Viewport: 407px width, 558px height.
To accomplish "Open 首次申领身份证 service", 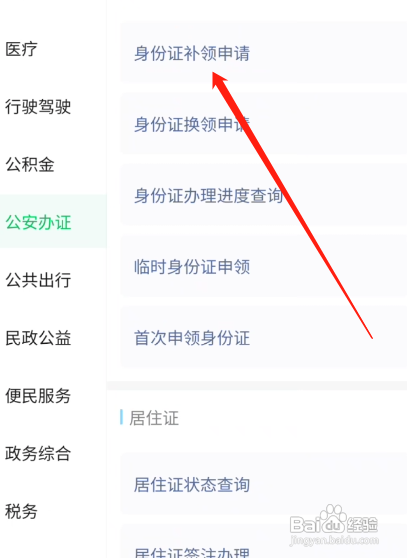I will (x=263, y=337).
